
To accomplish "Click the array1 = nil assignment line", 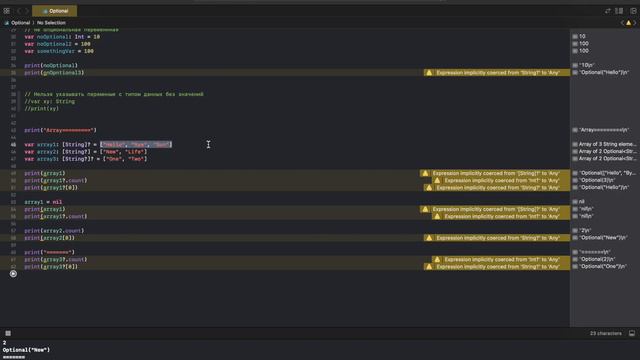I will pos(43,202).
